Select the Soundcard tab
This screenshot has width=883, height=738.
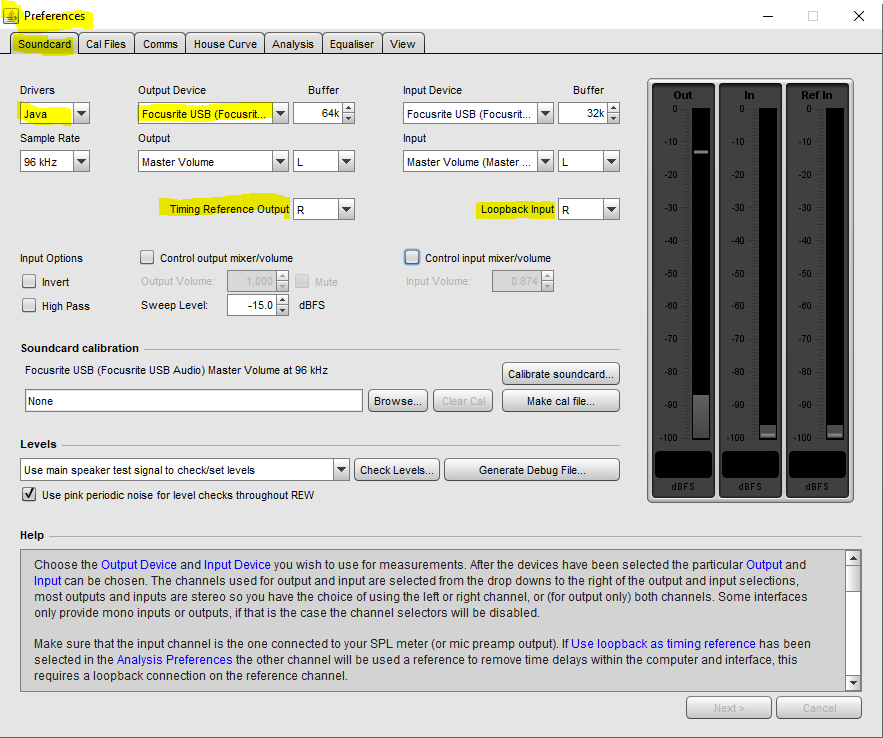coord(44,44)
